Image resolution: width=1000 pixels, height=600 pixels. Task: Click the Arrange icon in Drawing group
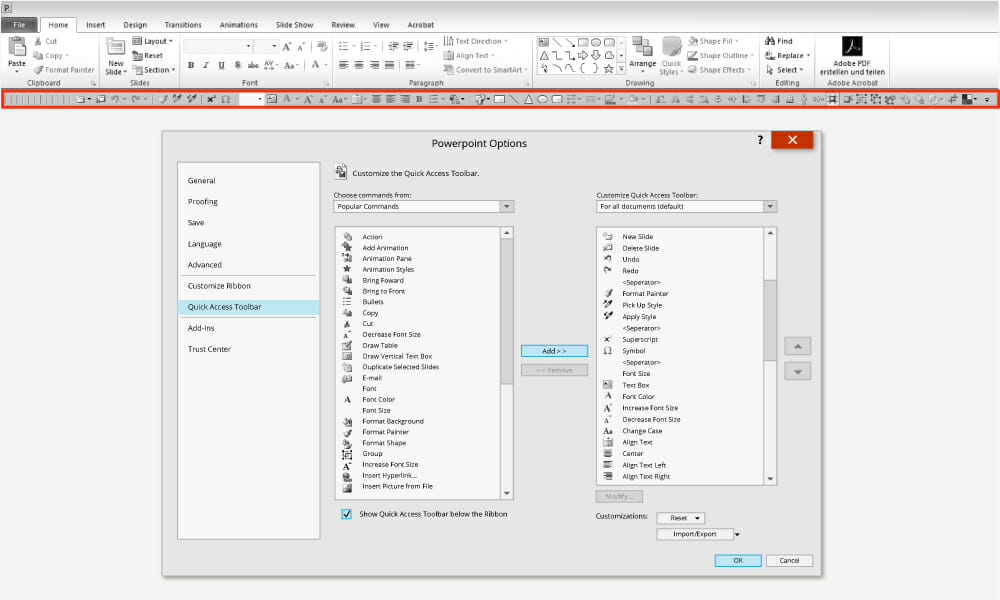pyautogui.click(x=642, y=47)
